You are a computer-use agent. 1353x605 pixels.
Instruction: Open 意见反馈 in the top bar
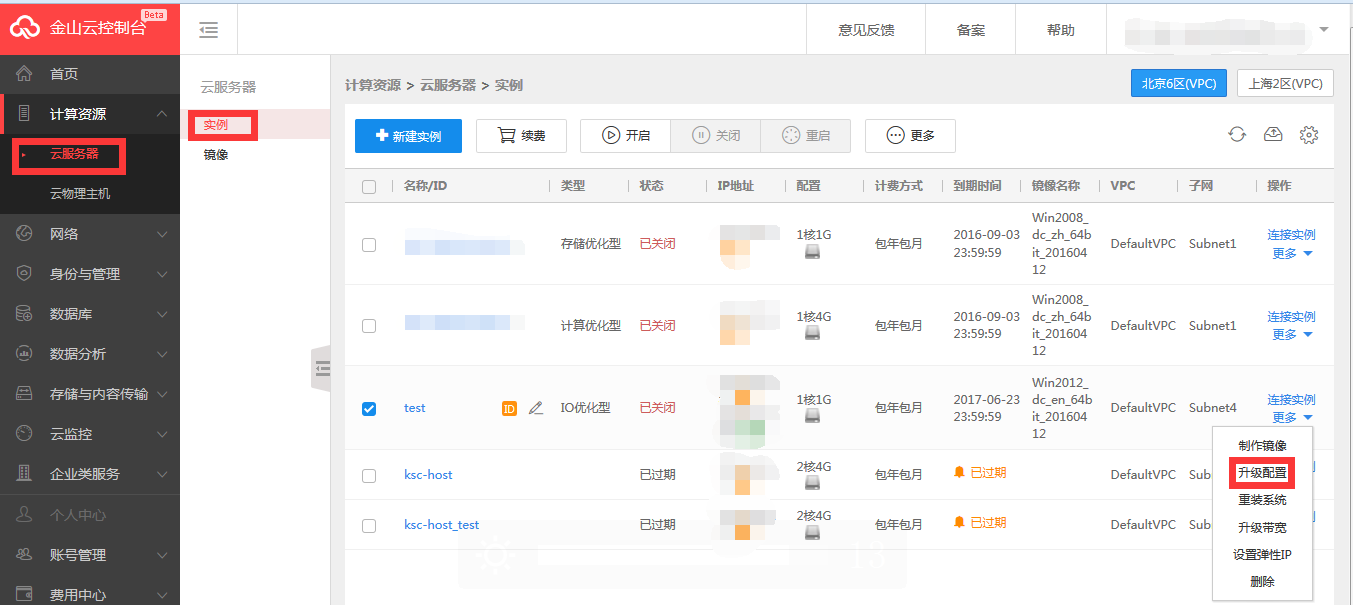click(866, 30)
